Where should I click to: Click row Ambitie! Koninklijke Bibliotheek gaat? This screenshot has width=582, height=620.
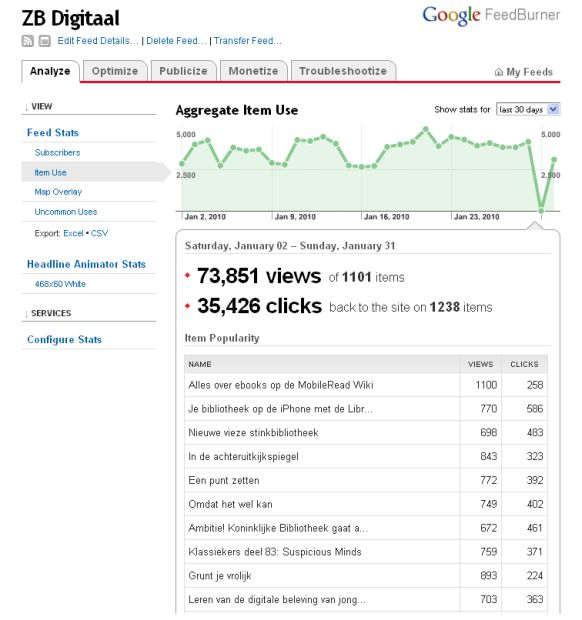point(366,528)
